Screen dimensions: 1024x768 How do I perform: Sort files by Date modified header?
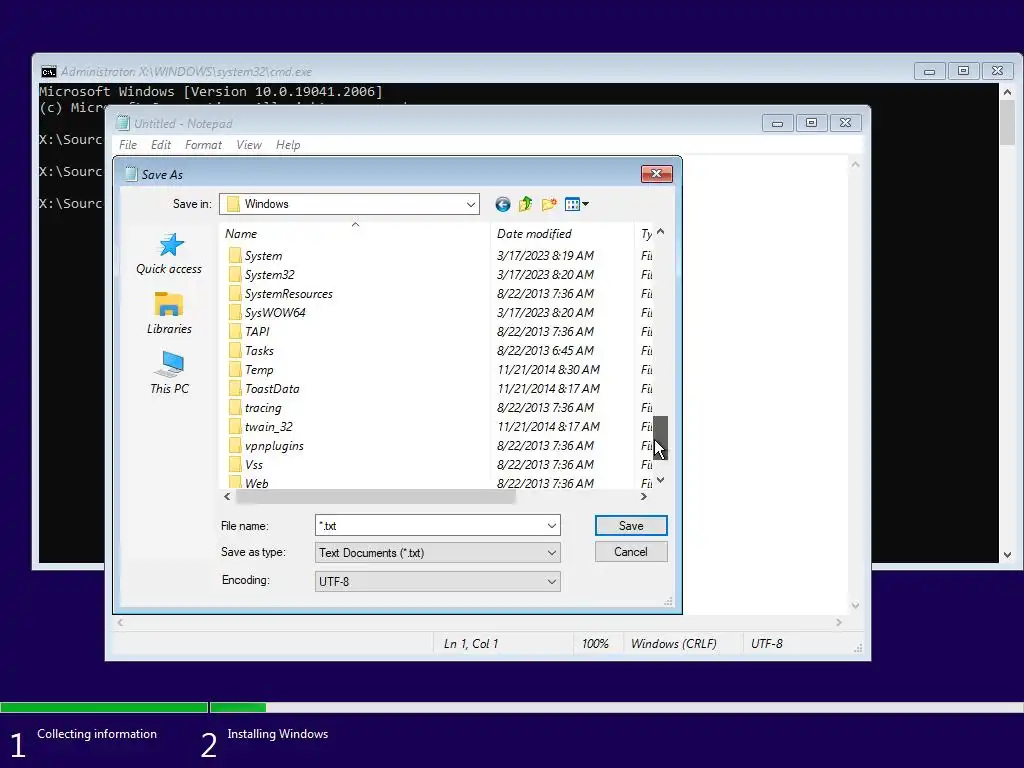(x=562, y=234)
